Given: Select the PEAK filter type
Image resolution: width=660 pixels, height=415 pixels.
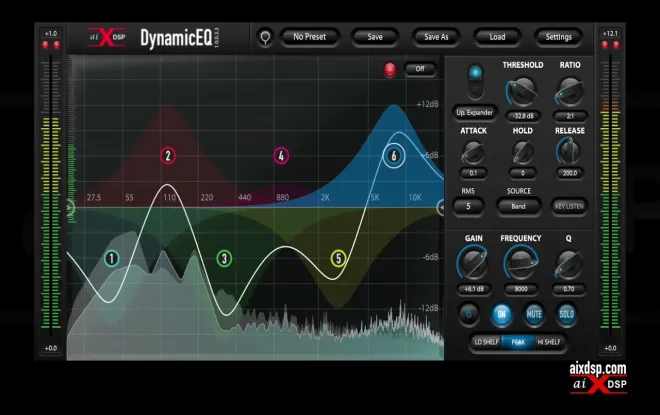Looking at the screenshot, I should coord(518,342).
